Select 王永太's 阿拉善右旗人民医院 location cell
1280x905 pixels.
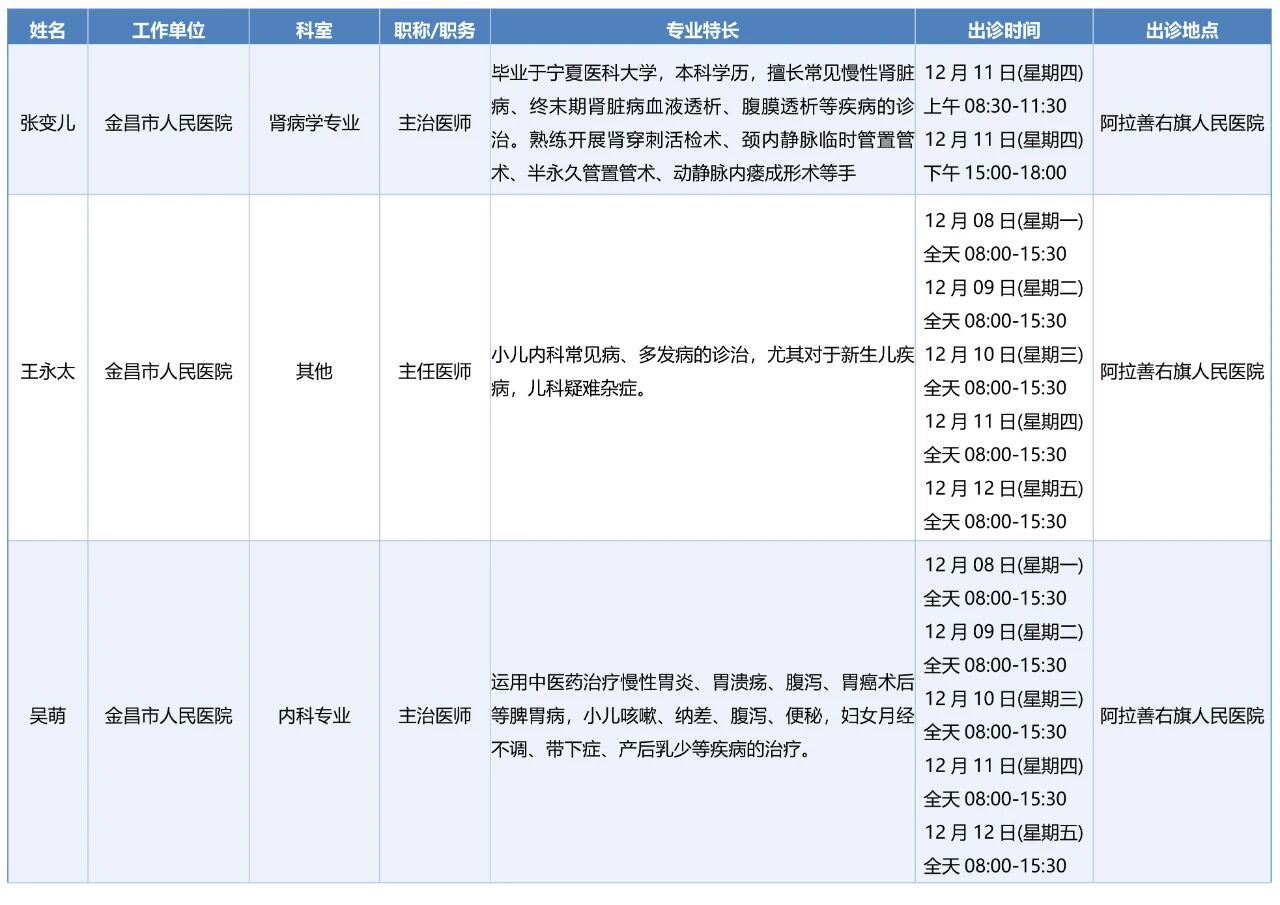coord(1182,371)
